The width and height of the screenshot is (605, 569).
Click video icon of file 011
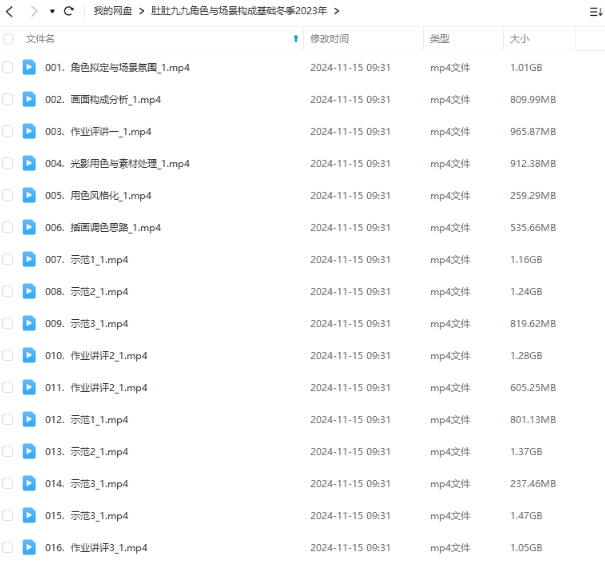tap(29, 387)
